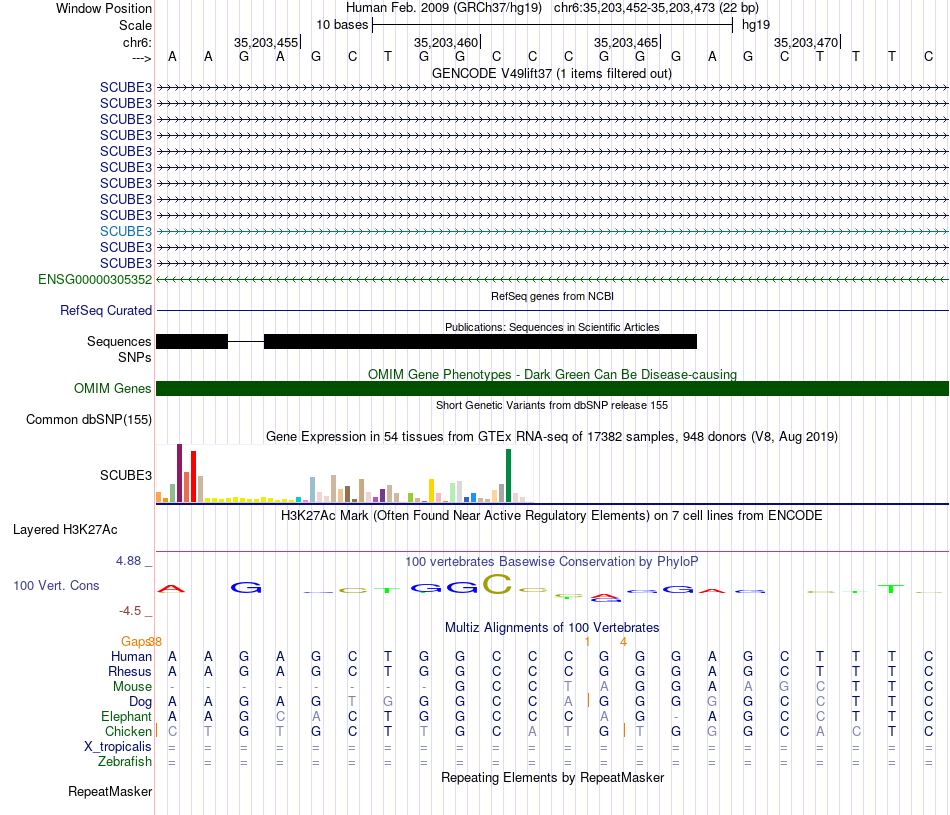Click the chr6: ruler label
Image resolution: width=950 pixels, height=815 pixels.
pos(137,42)
